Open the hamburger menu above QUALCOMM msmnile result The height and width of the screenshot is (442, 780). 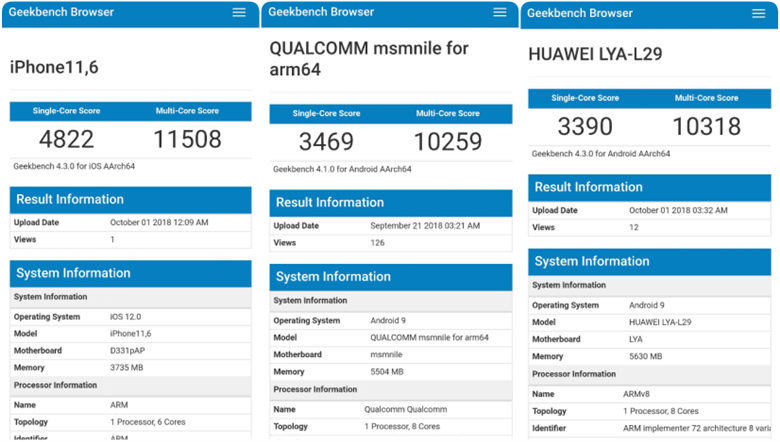[x=500, y=13]
